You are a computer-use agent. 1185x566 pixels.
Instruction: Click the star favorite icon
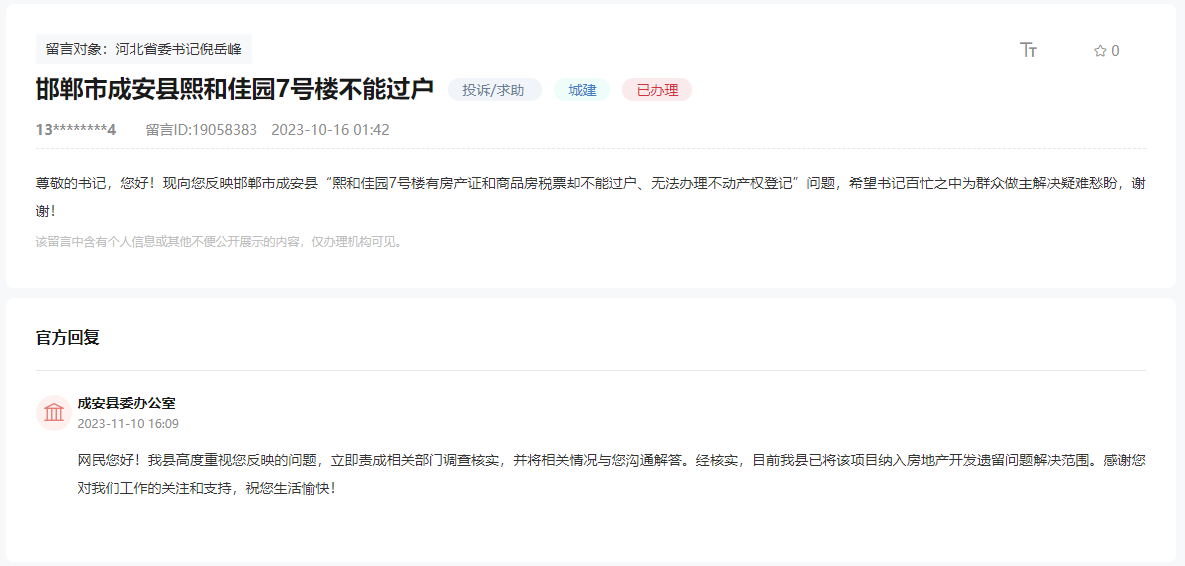click(1100, 51)
